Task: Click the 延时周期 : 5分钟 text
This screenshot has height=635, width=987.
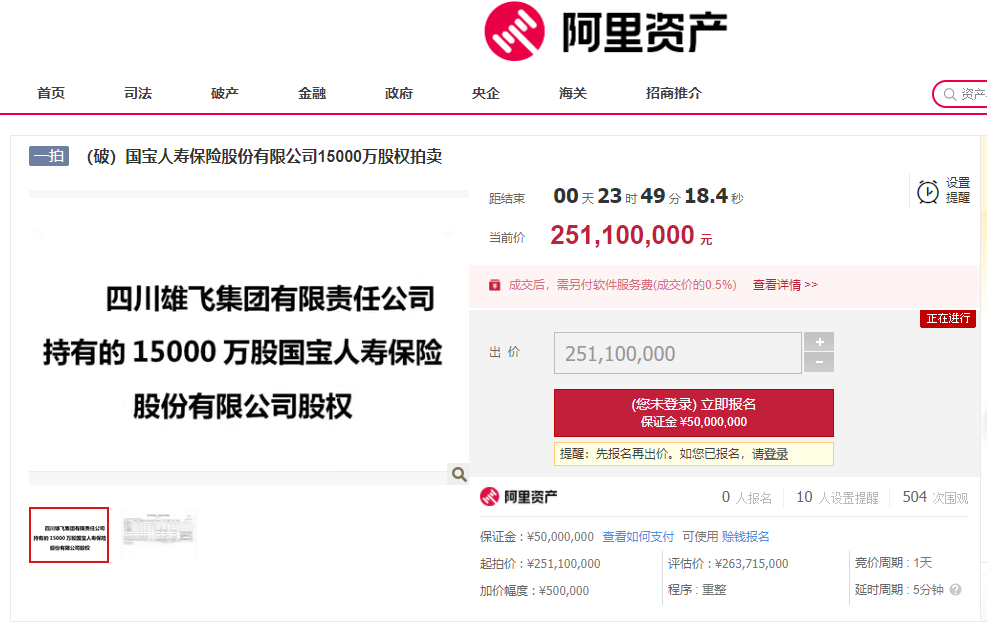Action: (x=899, y=590)
